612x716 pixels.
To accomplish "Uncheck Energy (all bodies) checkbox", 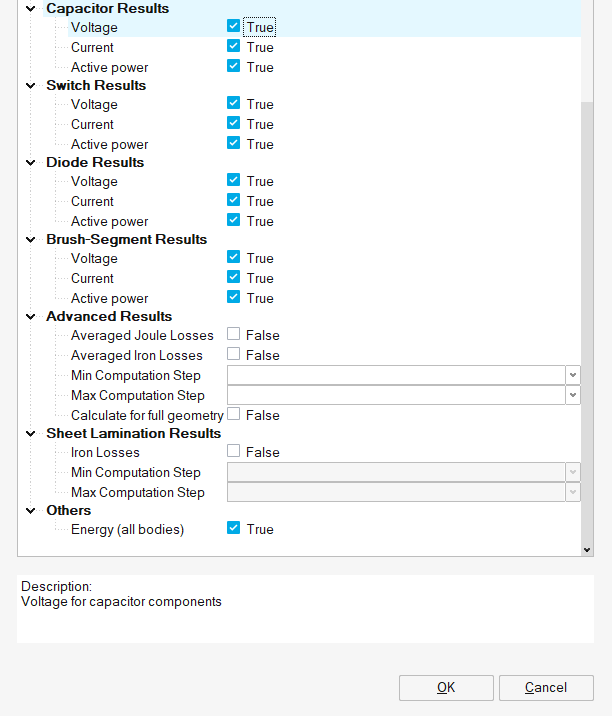I will pos(233,529).
